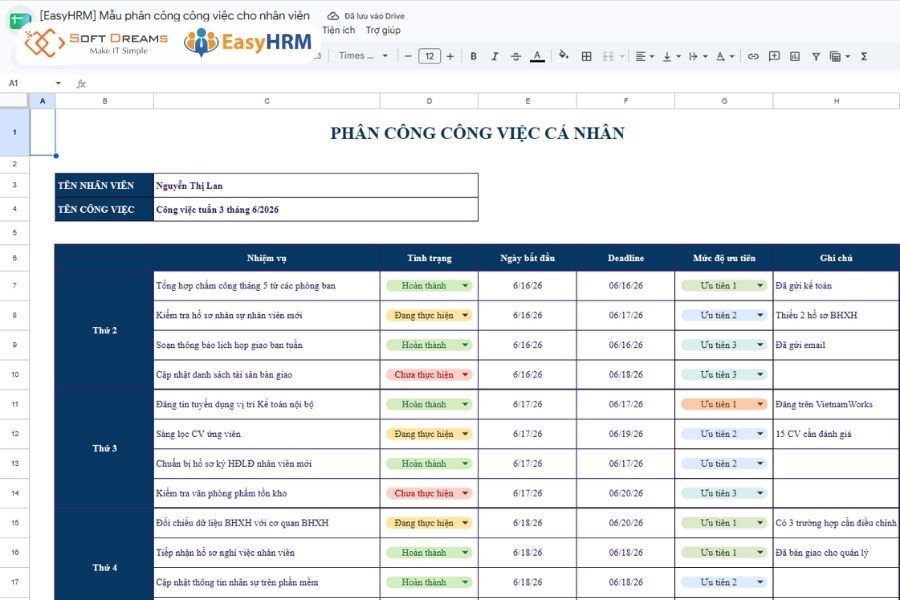The image size is (900, 600).
Task: Open vertical align options
Action: coord(671,56)
